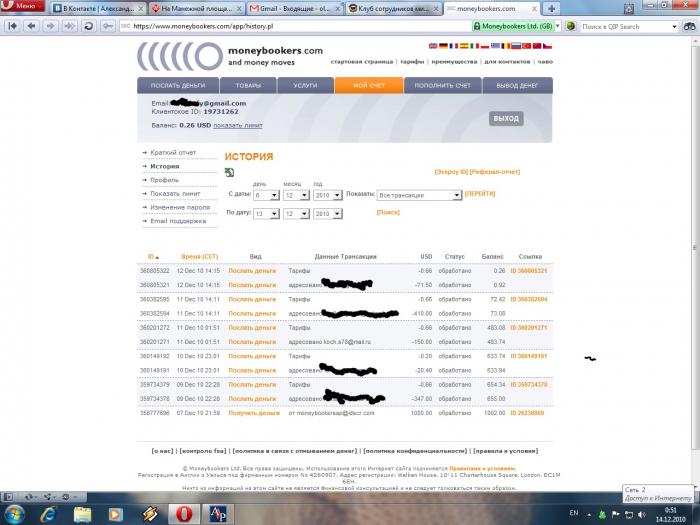This screenshot has height=525, width=700.
Task: Open Internet Explorer from taskbar
Action: tap(48, 514)
